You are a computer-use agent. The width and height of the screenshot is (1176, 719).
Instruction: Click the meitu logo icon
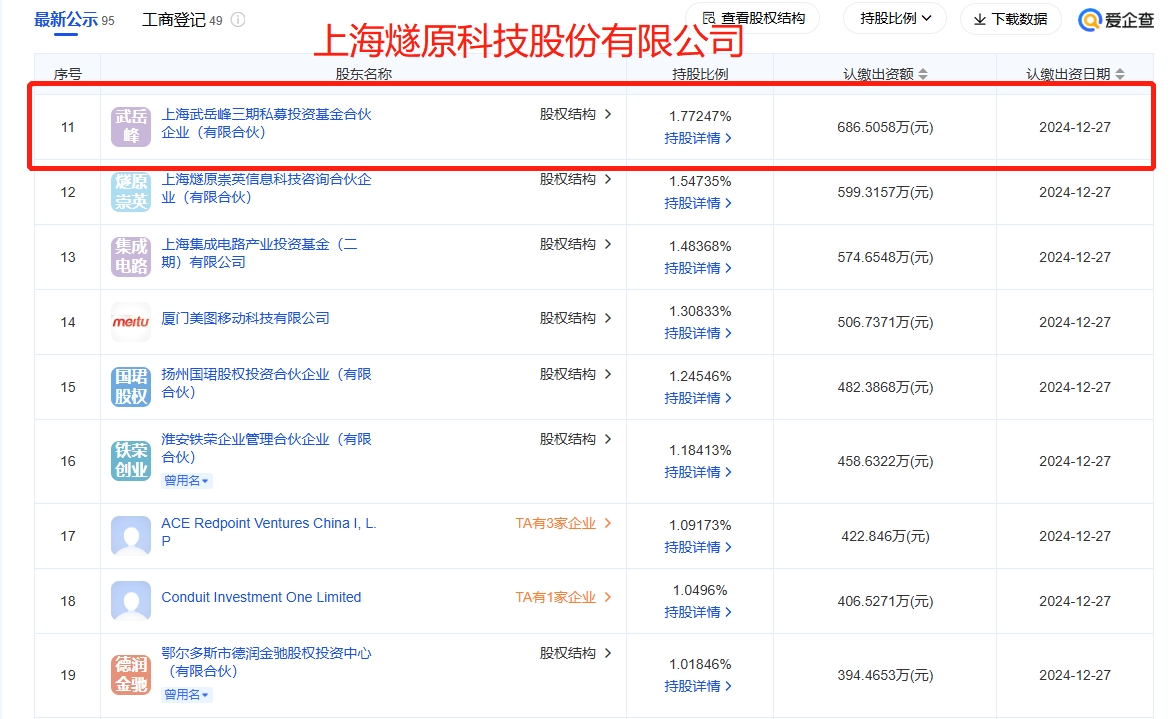pos(131,322)
